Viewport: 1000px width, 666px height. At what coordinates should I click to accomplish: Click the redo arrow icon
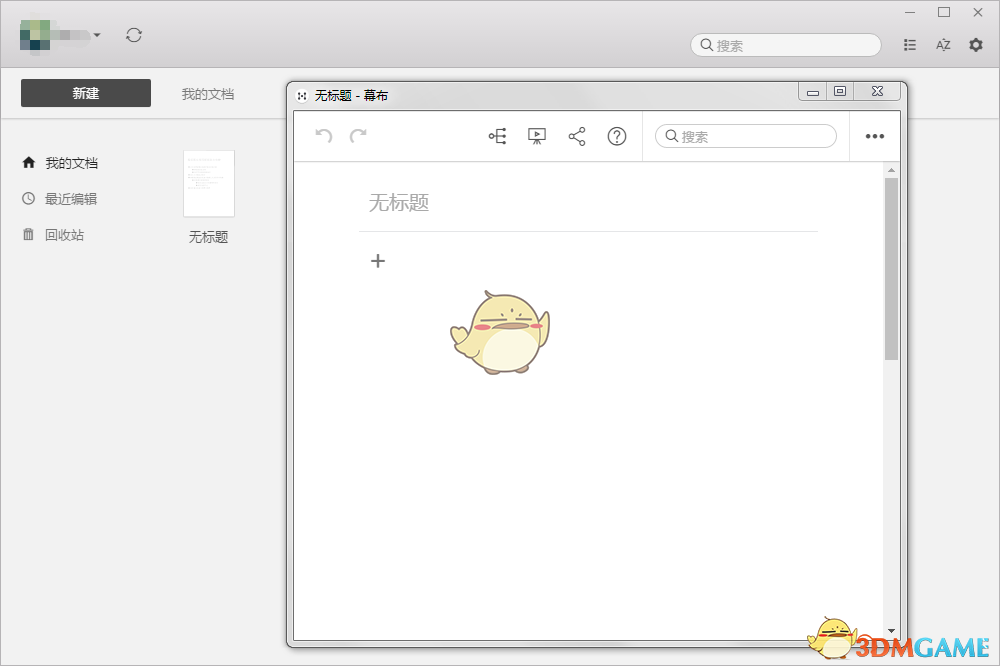(360, 136)
